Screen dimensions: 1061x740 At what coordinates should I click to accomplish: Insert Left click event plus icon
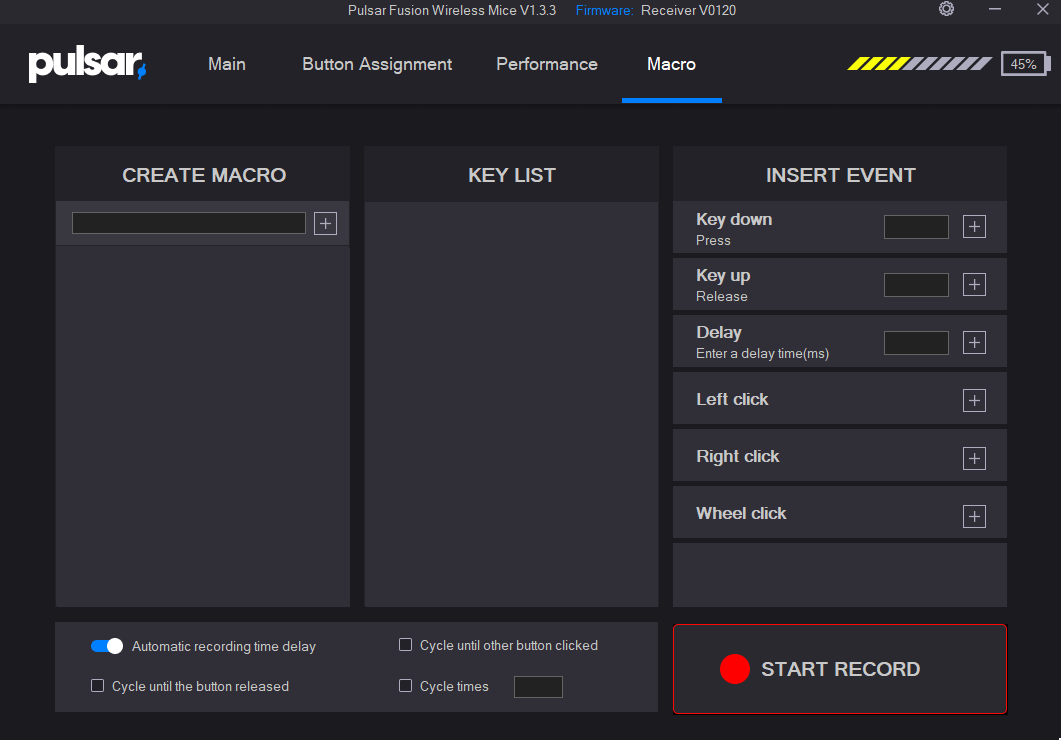pyautogui.click(x=974, y=400)
